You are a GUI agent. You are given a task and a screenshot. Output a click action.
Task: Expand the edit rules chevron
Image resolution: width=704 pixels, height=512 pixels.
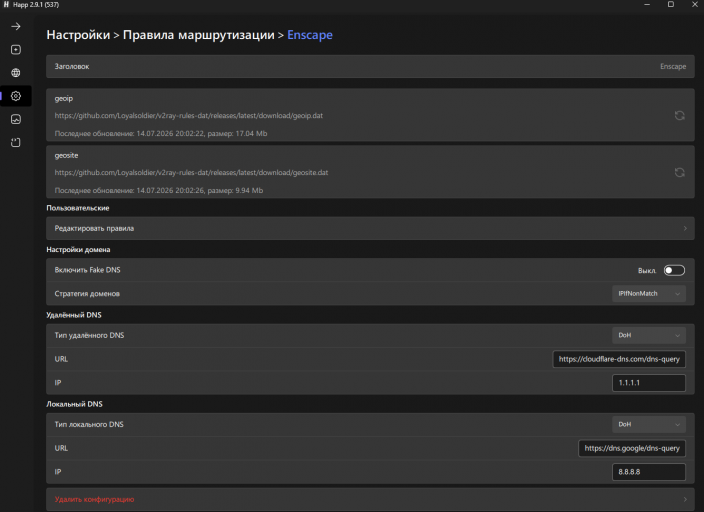685,229
